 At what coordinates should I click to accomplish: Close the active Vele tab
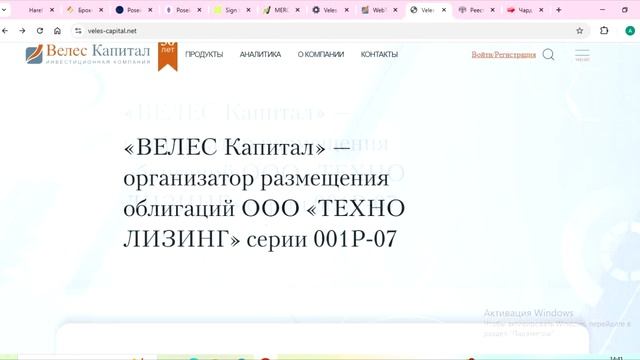(x=444, y=10)
